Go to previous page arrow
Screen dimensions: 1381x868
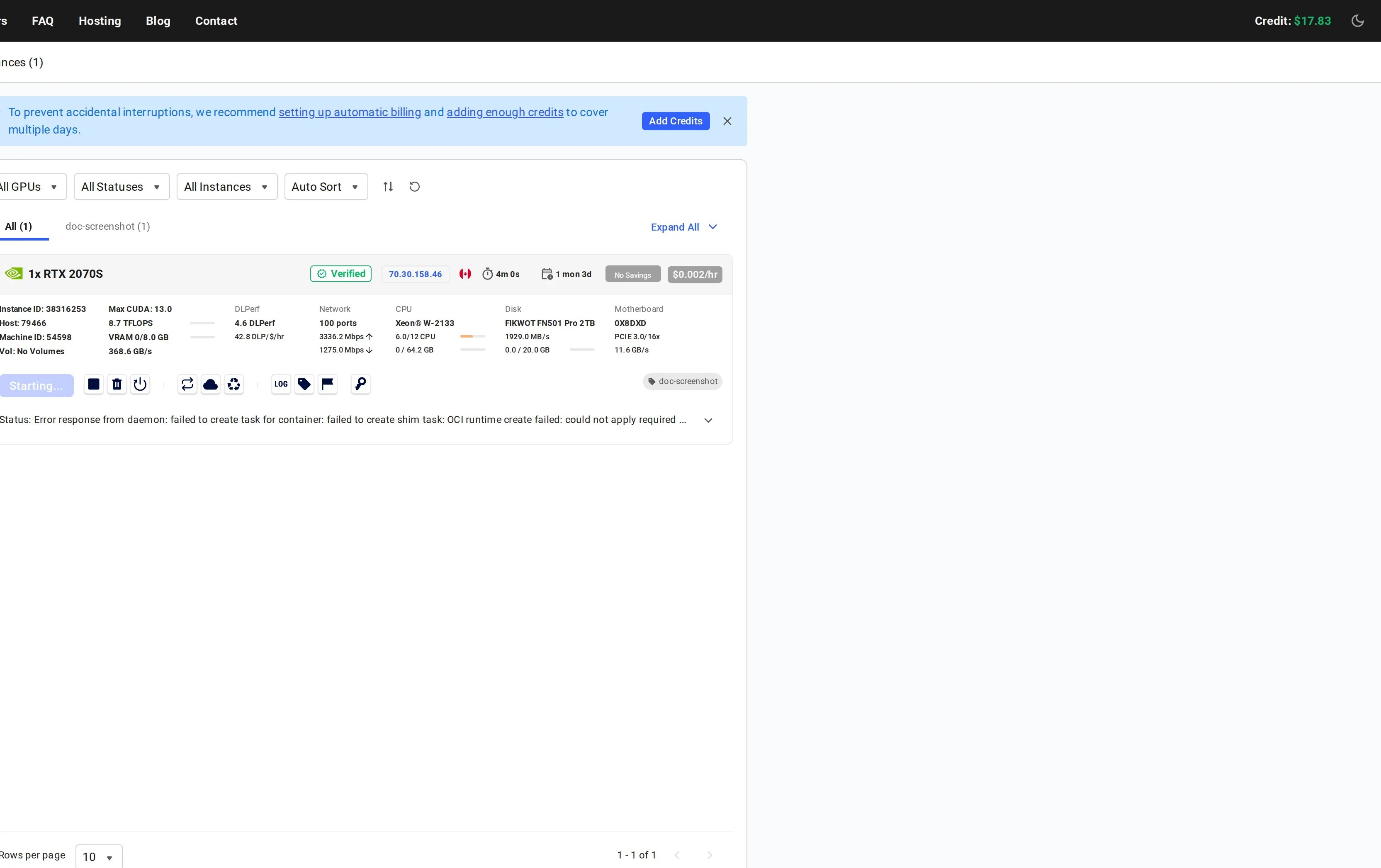(x=677, y=855)
